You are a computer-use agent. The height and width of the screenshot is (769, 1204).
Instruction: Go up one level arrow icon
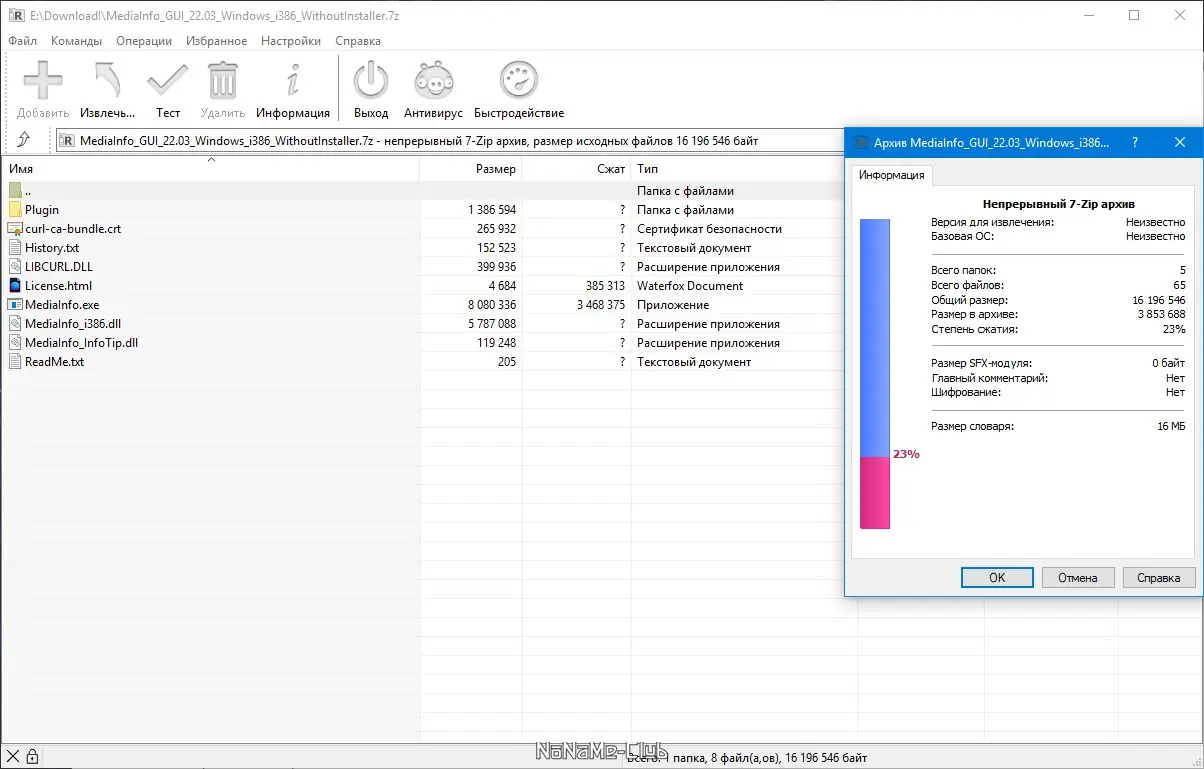[x=24, y=140]
